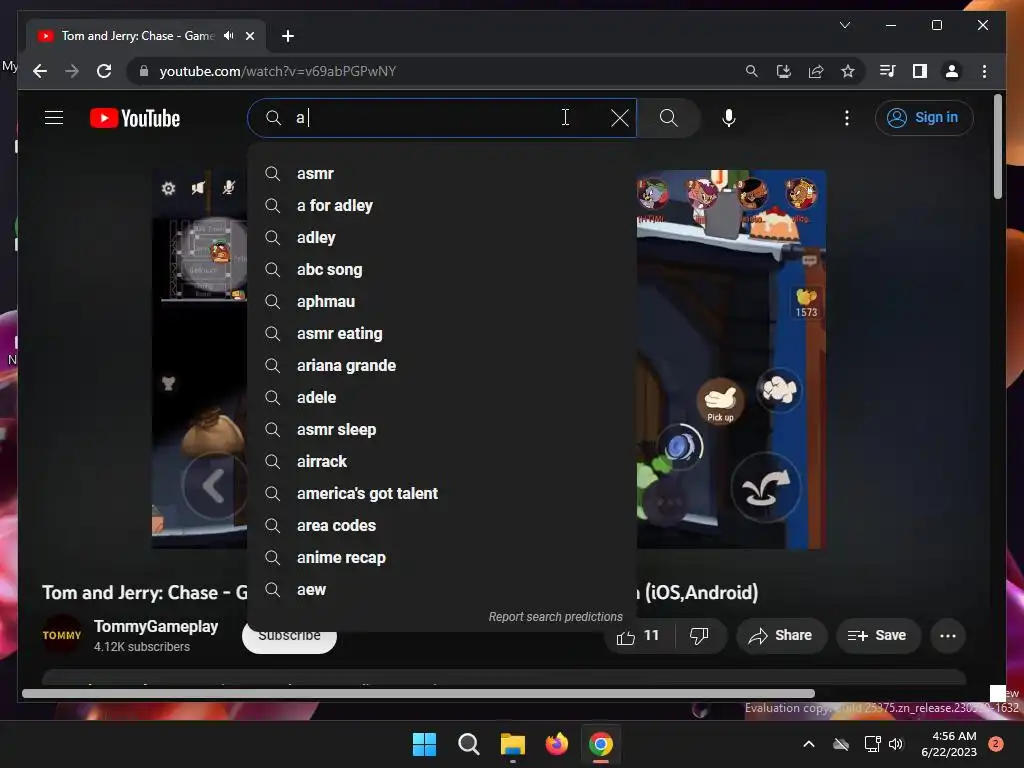Open Windows taskbar search
The width and height of the screenshot is (1024, 768).
(468, 744)
